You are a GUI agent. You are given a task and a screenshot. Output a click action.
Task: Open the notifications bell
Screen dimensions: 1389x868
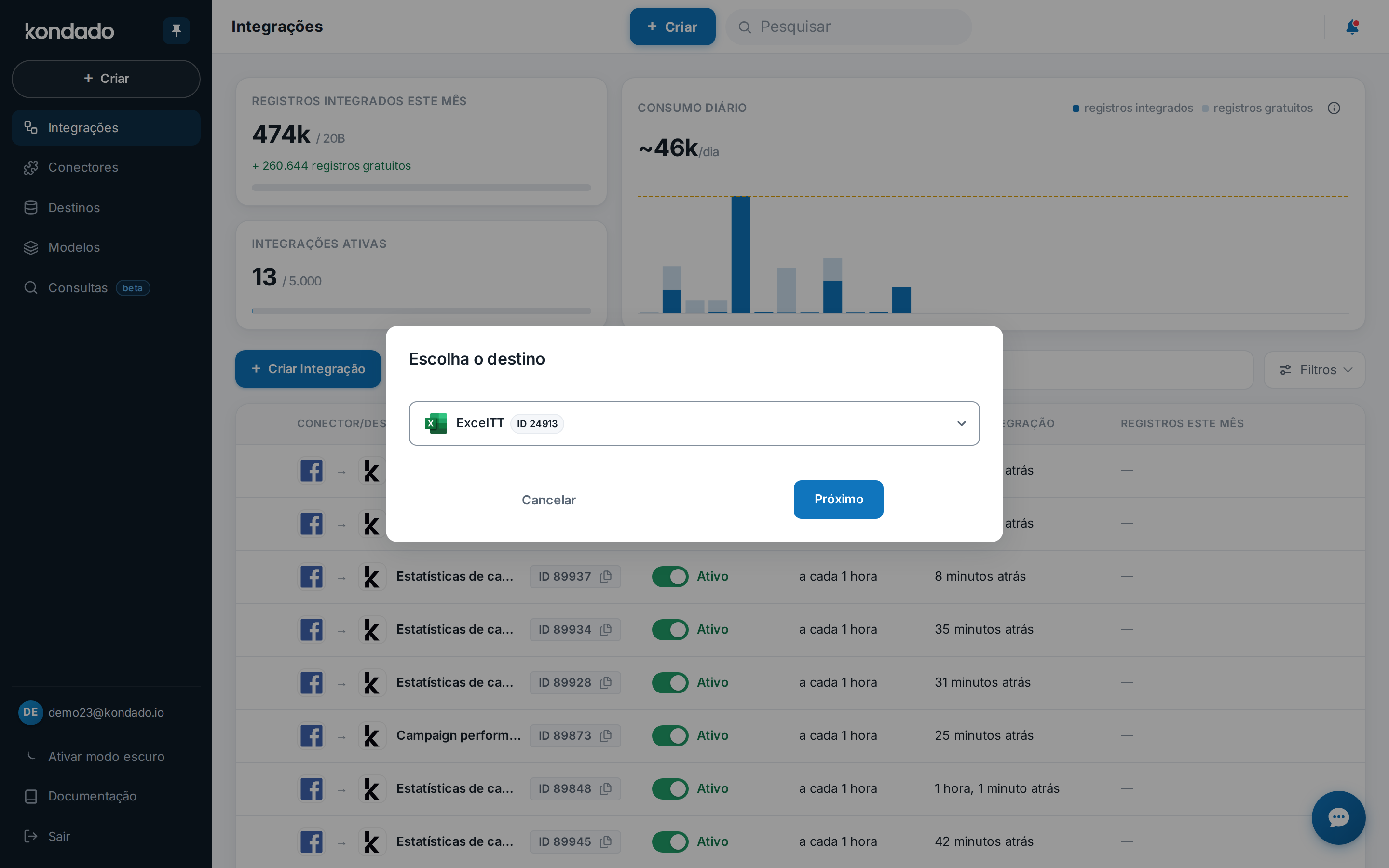click(x=1352, y=27)
